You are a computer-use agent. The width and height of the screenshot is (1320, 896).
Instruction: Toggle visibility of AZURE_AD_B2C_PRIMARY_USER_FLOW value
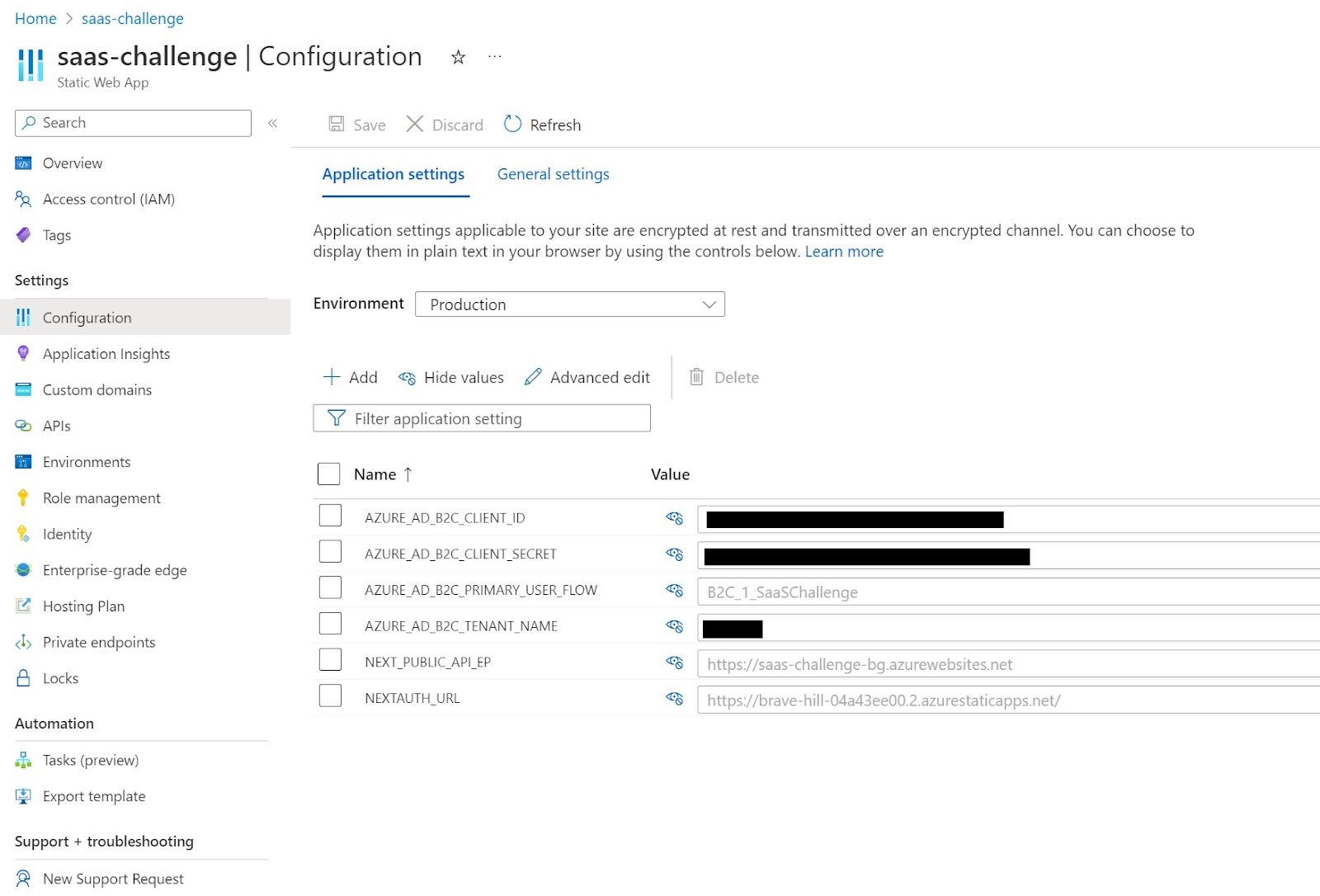(674, 591)
